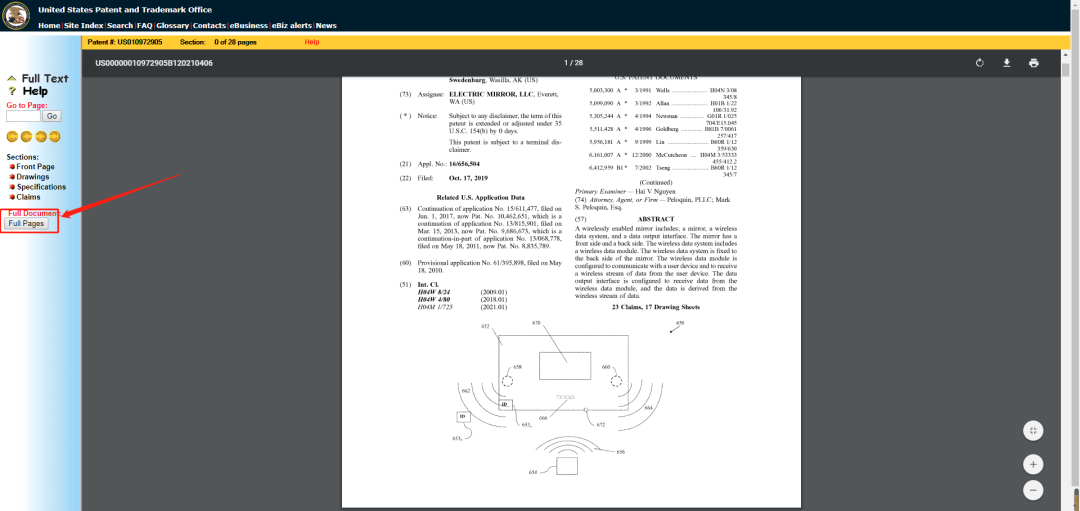Image resolution: width=1080 pixels, height=511 pixels.
Task: Open Glossary in top navigation
Action: click(172, 25)
